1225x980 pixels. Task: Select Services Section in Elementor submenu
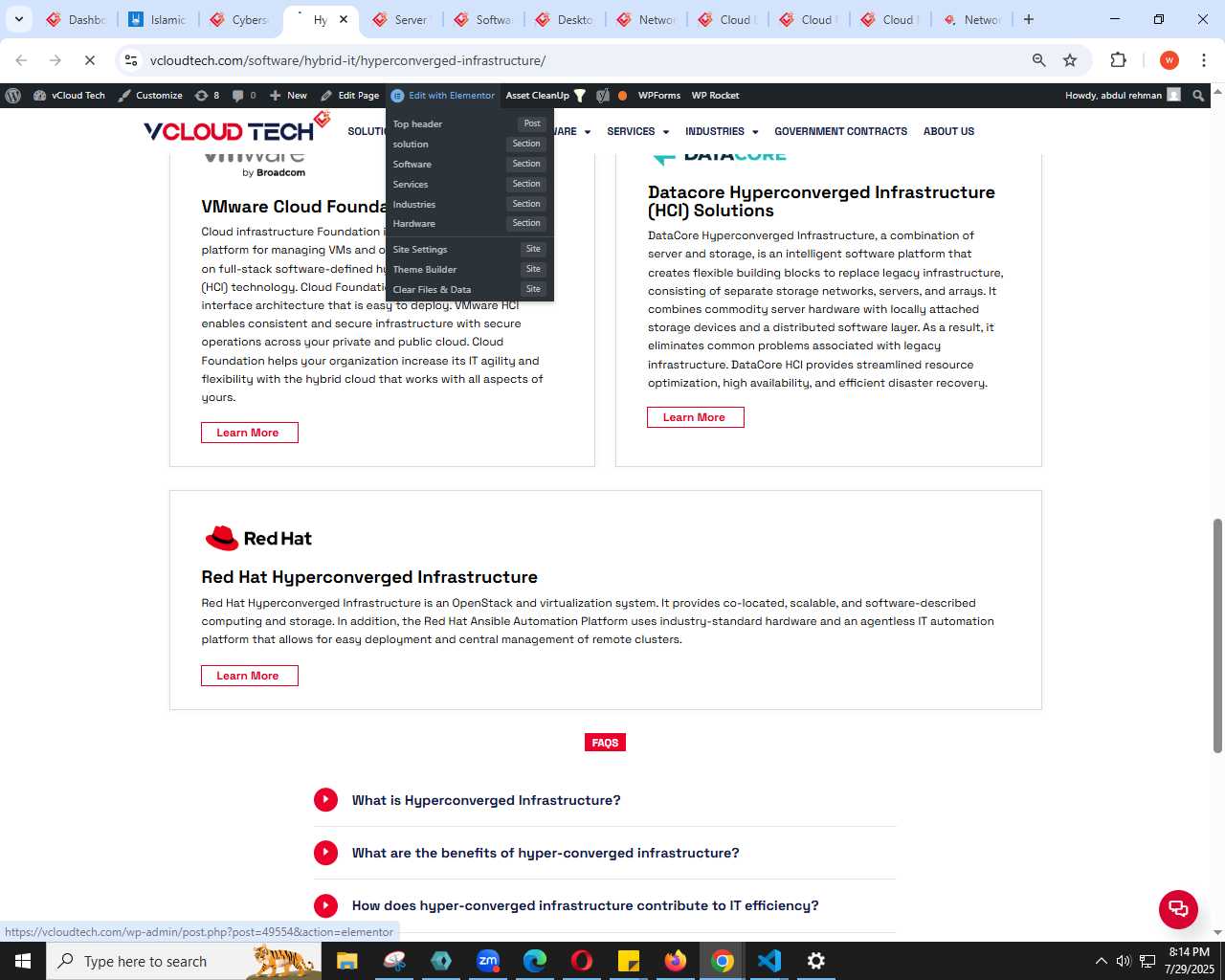click(469, 184)
